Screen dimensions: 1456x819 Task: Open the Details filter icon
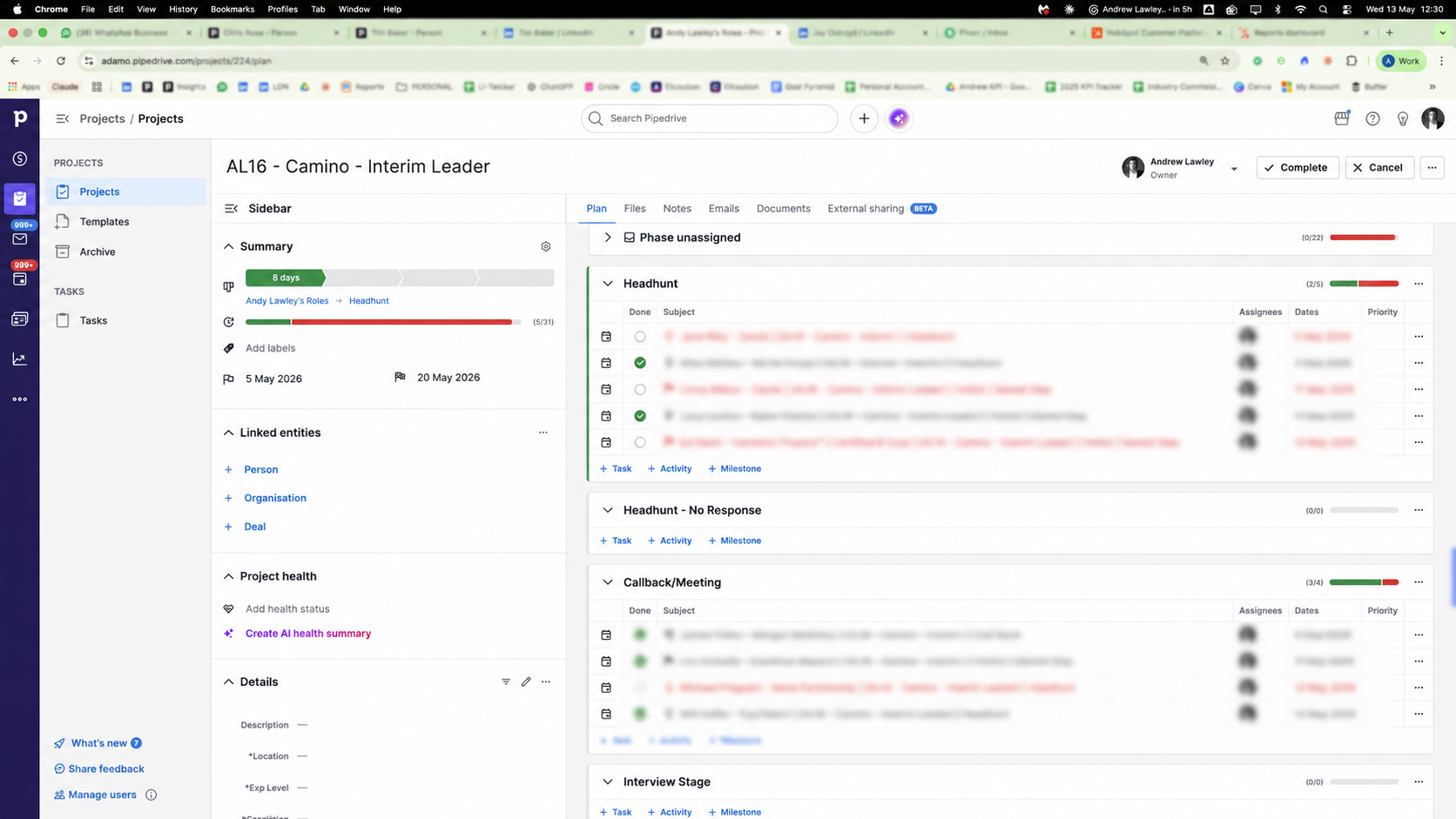click(506, 681)
